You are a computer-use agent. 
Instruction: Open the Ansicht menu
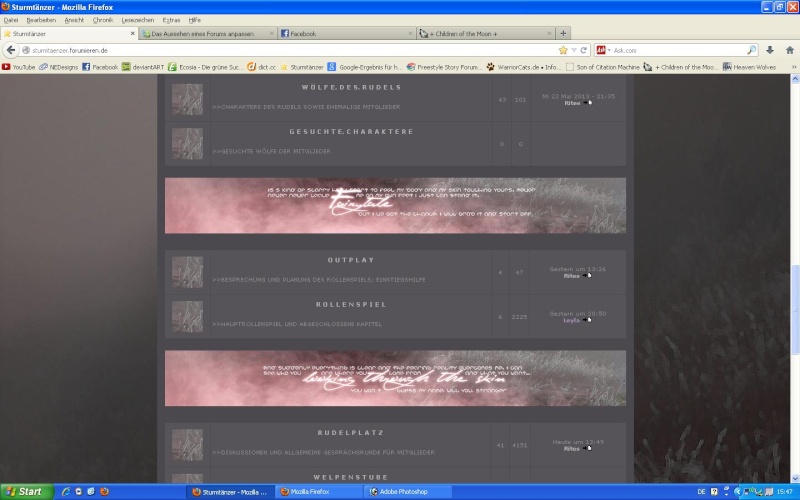[74, 20]
